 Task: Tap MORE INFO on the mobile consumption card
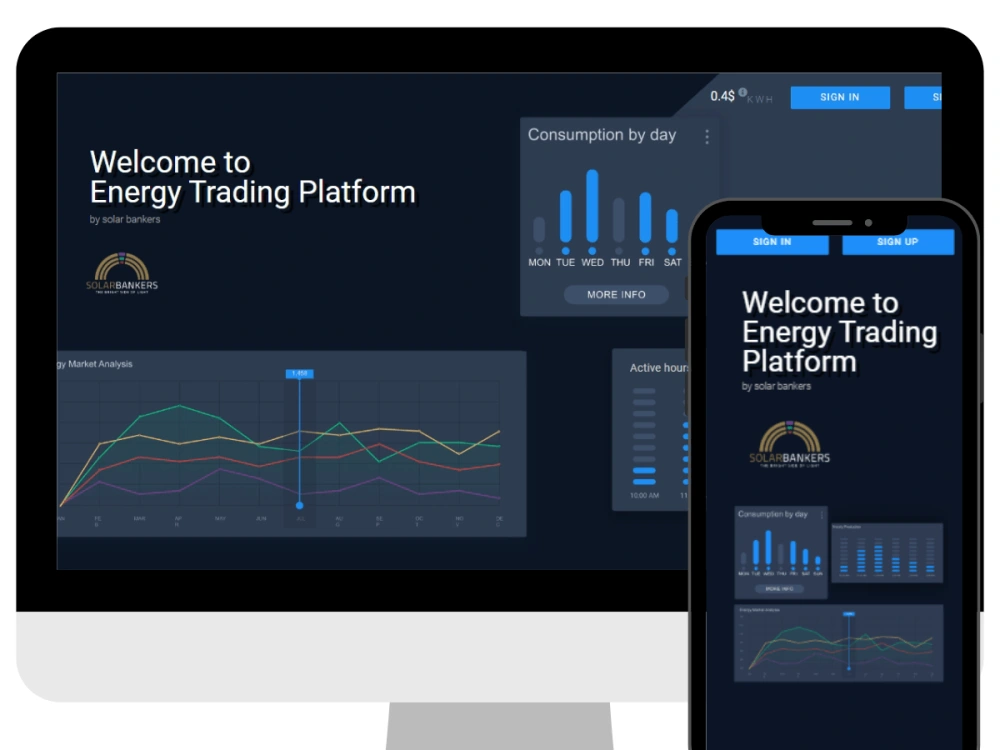click(780, 590)
